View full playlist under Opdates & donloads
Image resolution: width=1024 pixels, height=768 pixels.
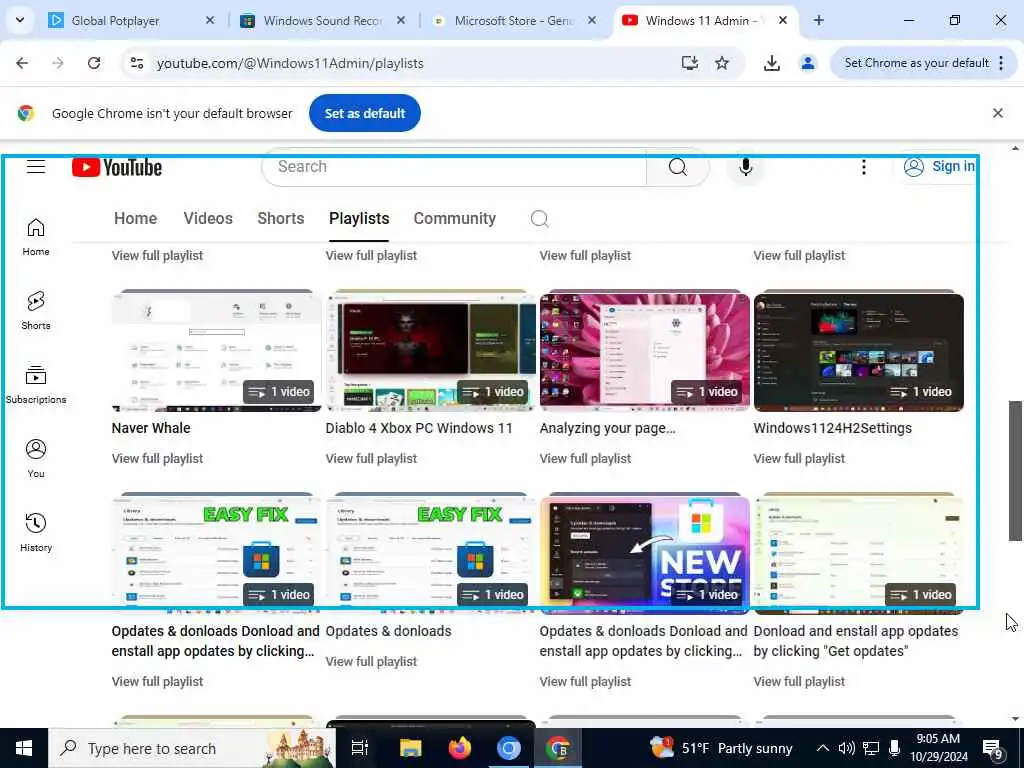tap(372, 662)
